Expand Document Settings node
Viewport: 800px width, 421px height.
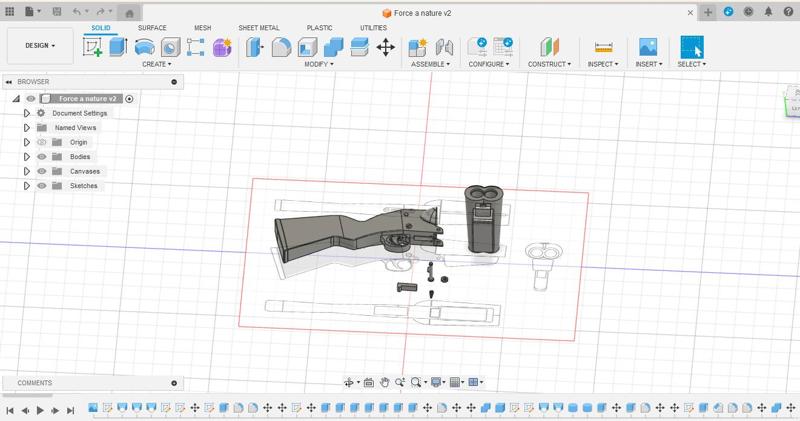(x=27, y=113)
